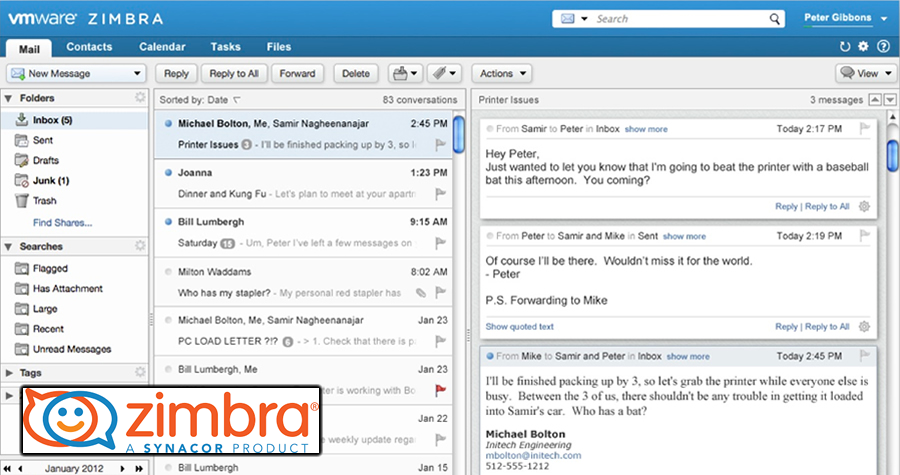Change sort order via Sorted by Date

pos(199,100)
